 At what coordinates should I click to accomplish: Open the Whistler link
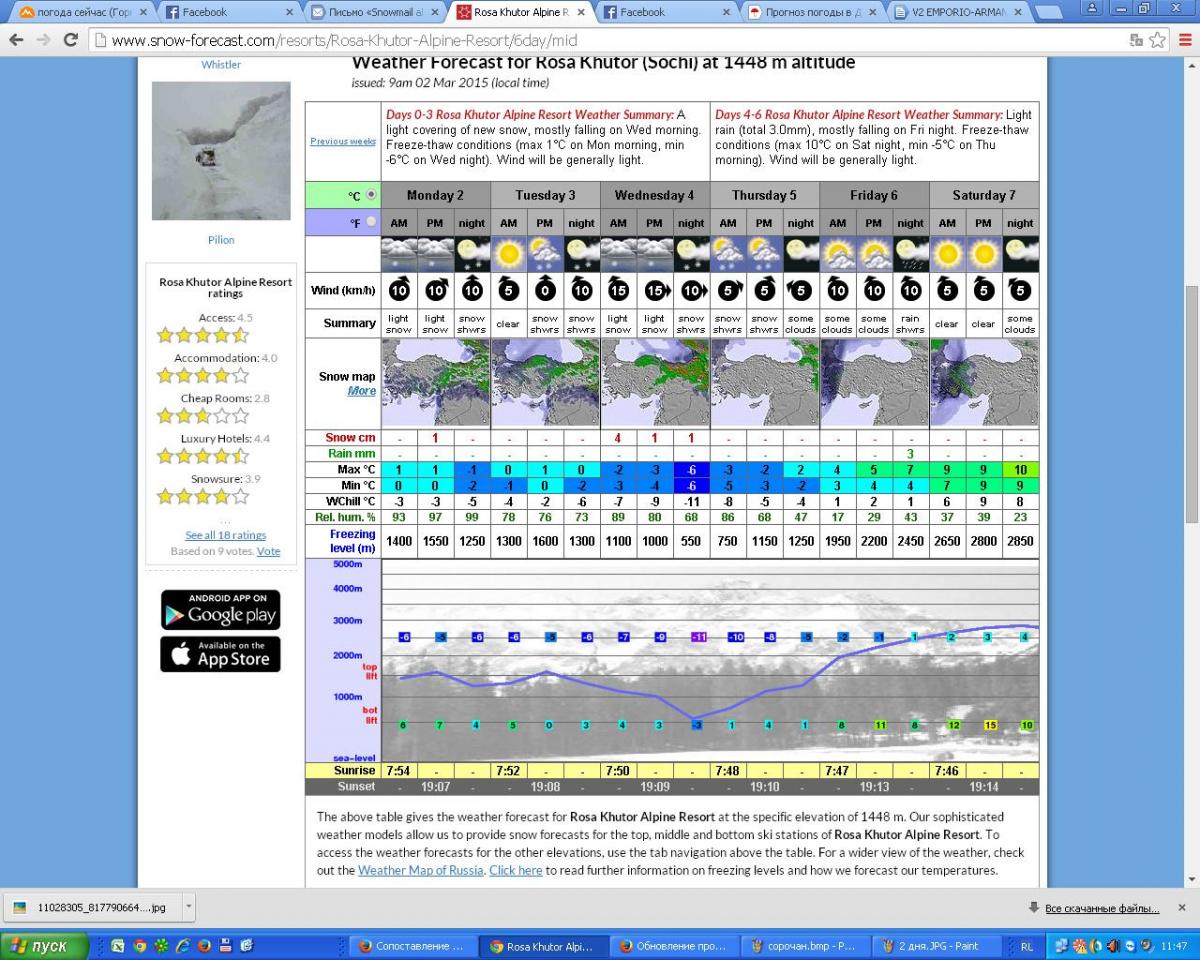click(221, 64)
